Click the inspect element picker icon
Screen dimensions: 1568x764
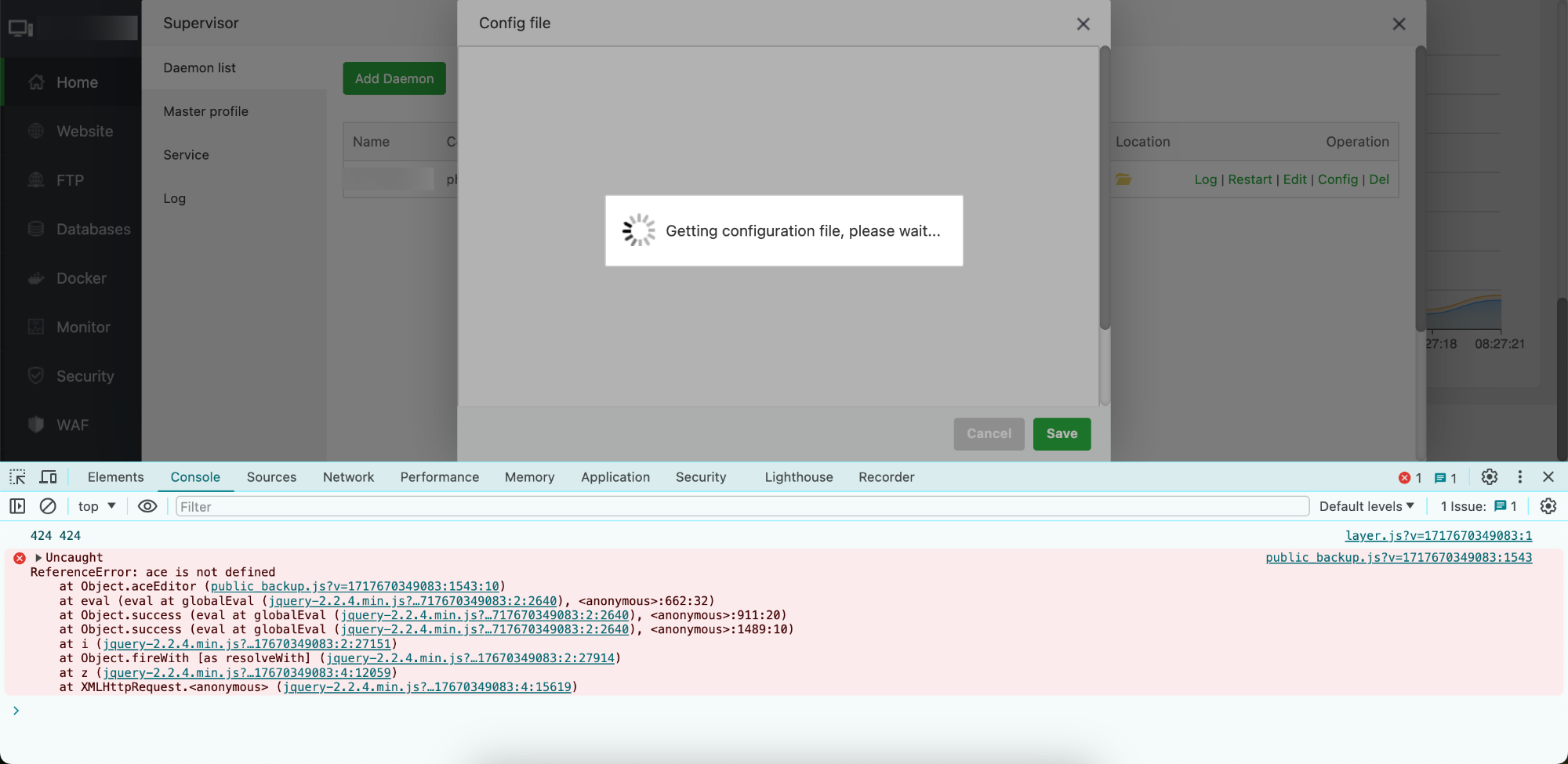[17, 477]
